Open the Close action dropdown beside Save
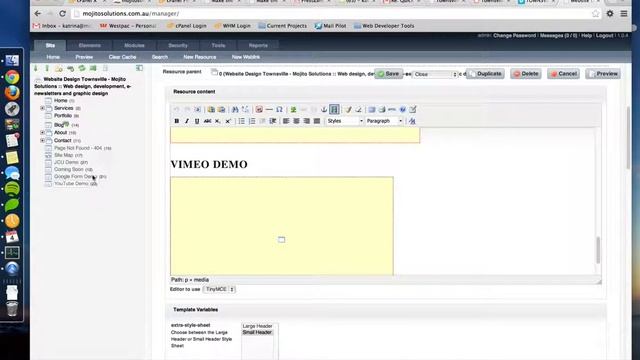The image size is (640, 360). click(435, 74)
